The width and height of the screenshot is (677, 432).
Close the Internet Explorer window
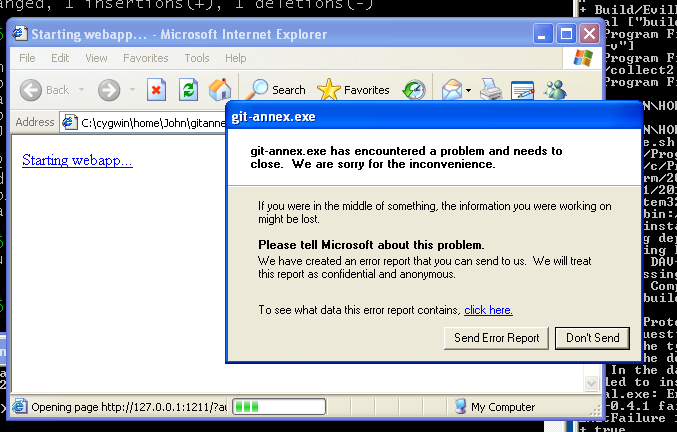pyautogui.click(x=589, y=34)
